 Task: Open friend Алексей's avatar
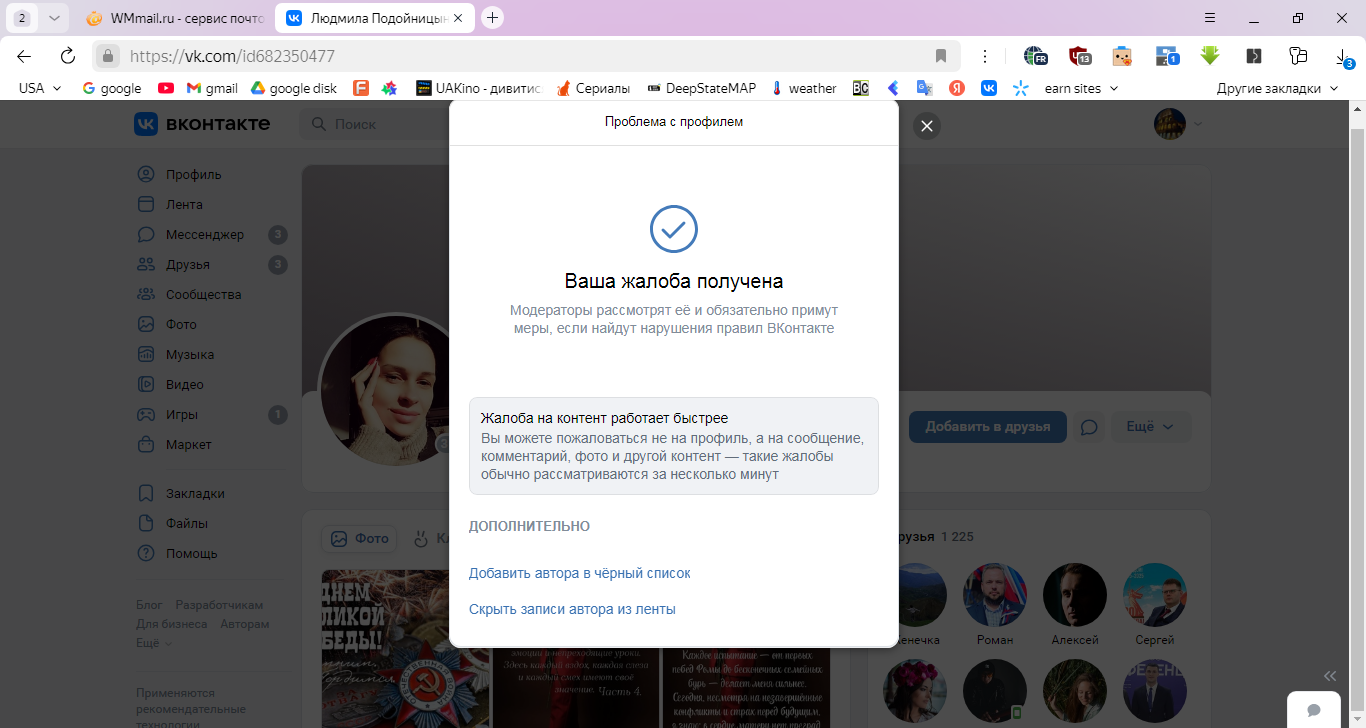click(1074, 595)
